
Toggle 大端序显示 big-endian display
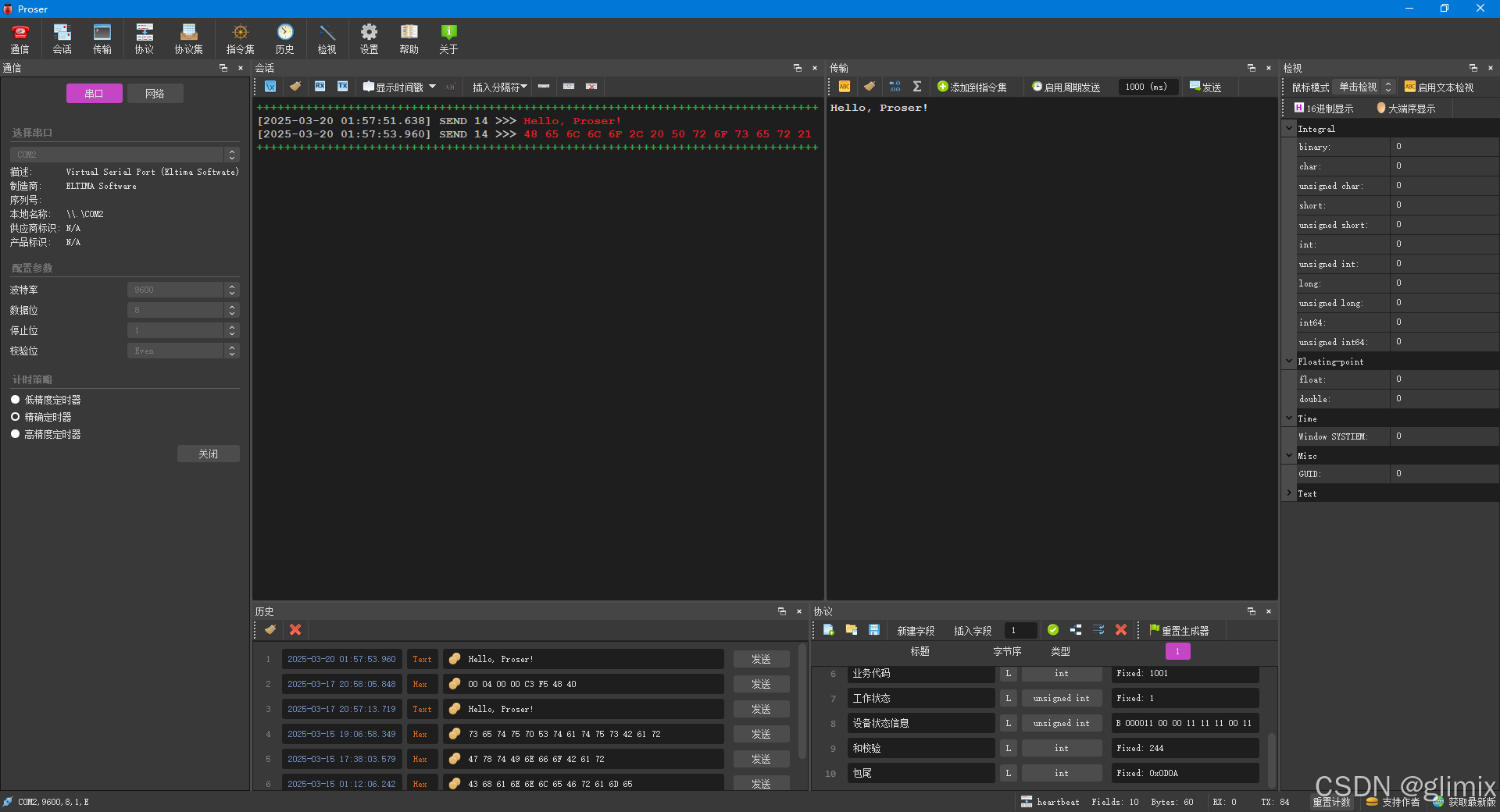click(1406, 109)
